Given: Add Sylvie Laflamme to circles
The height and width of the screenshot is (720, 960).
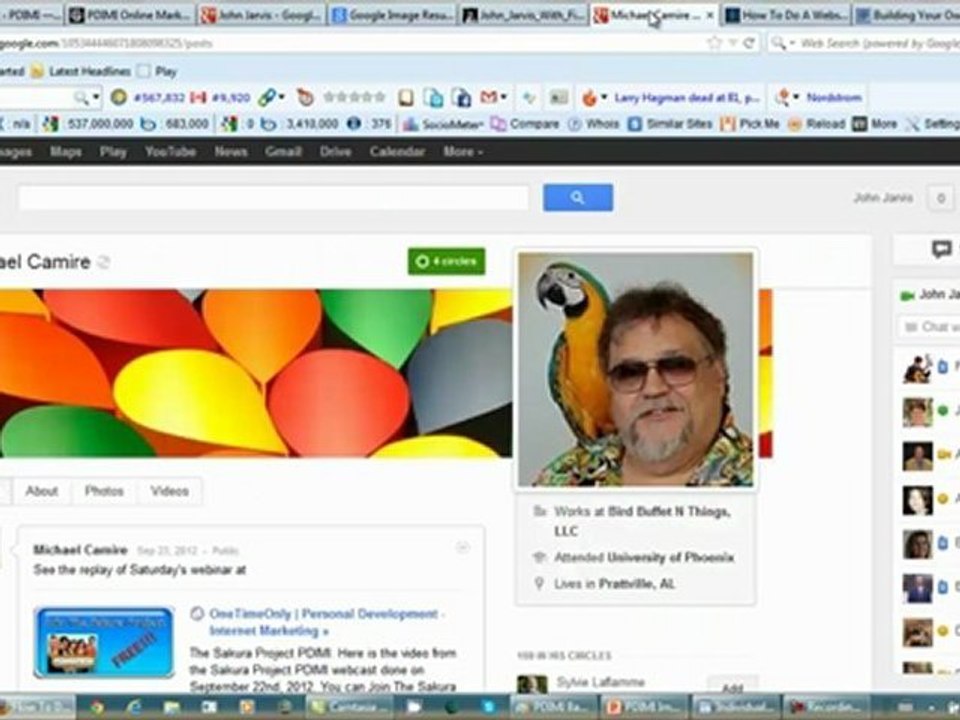Looking at the screenshot, I should pos(732,686).
